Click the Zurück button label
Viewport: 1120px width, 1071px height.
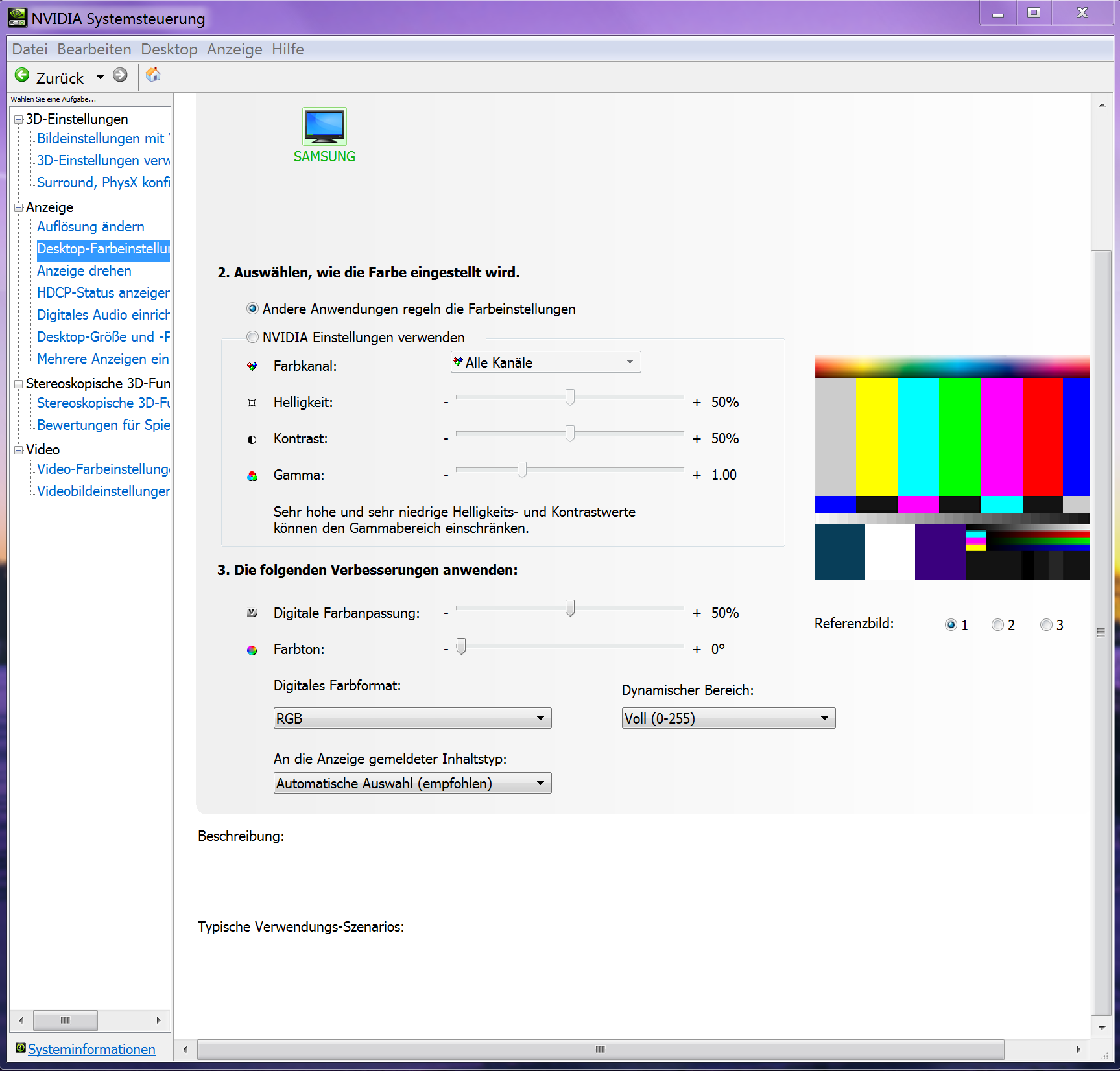pyautogui.click(x=60, y=78)
